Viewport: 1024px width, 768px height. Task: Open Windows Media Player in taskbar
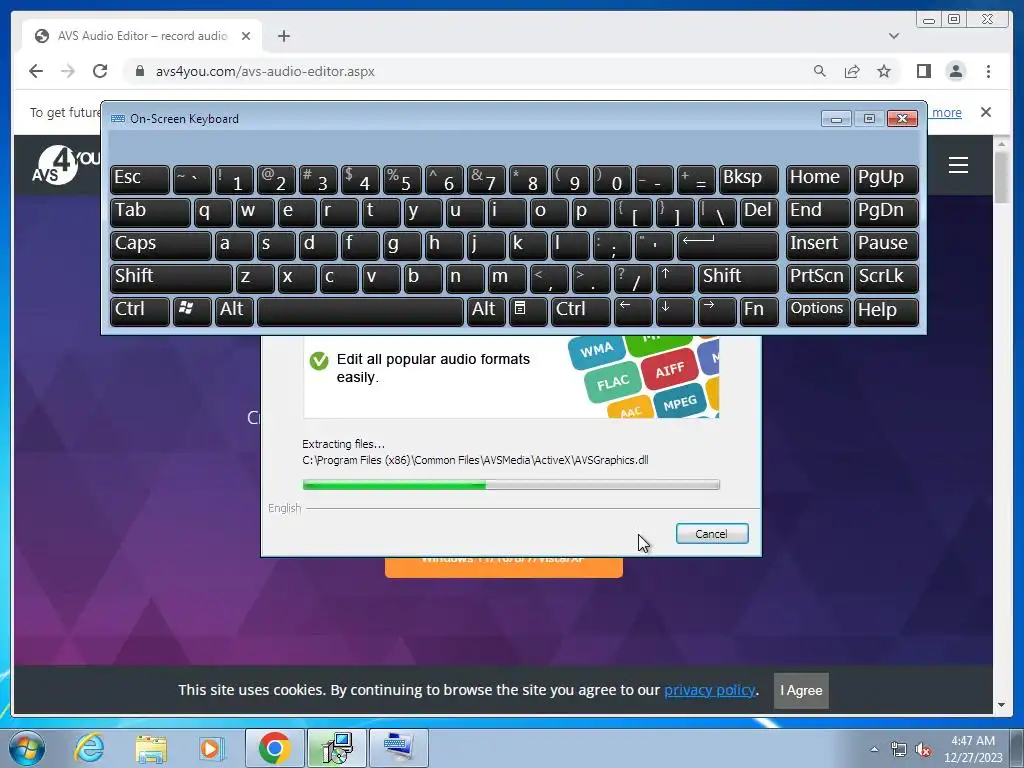[211, 748]
